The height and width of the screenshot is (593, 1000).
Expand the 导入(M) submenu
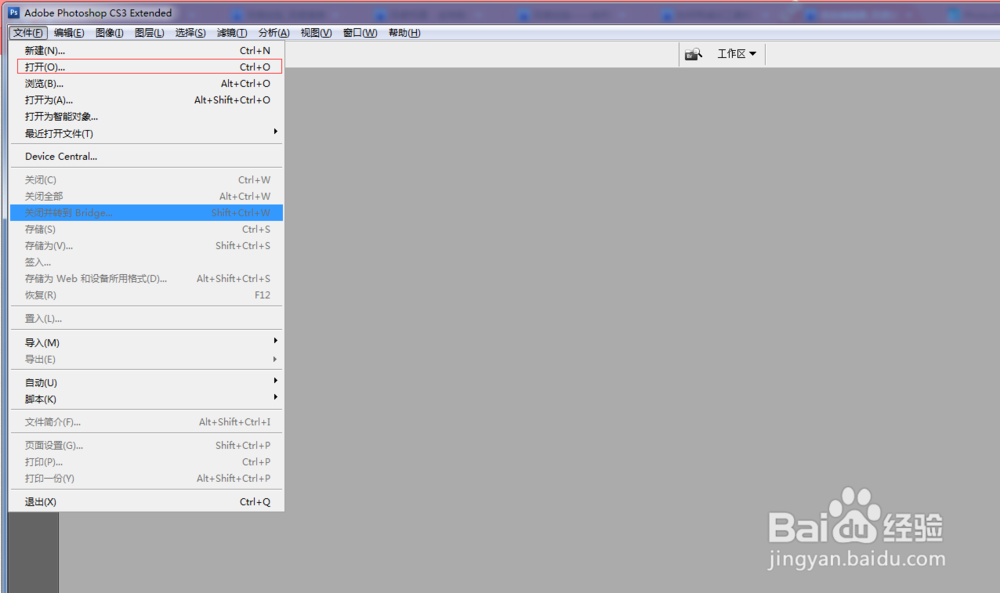point(147,342)
